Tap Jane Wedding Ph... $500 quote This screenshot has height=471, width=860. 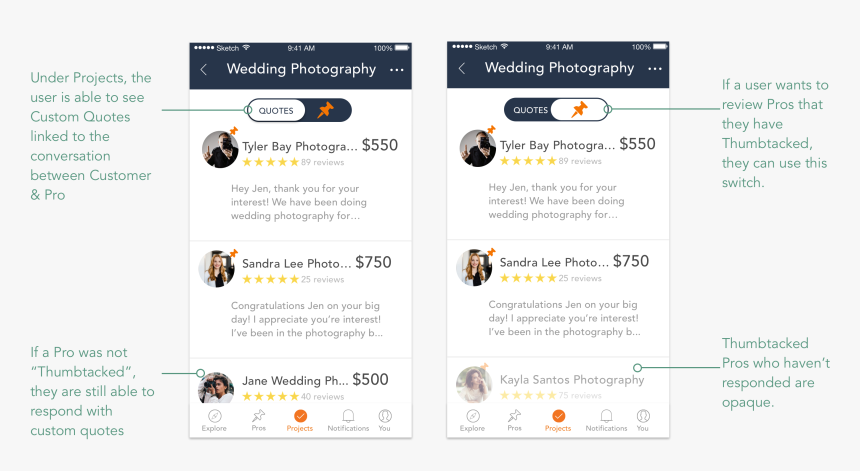(x=301, y=381)
